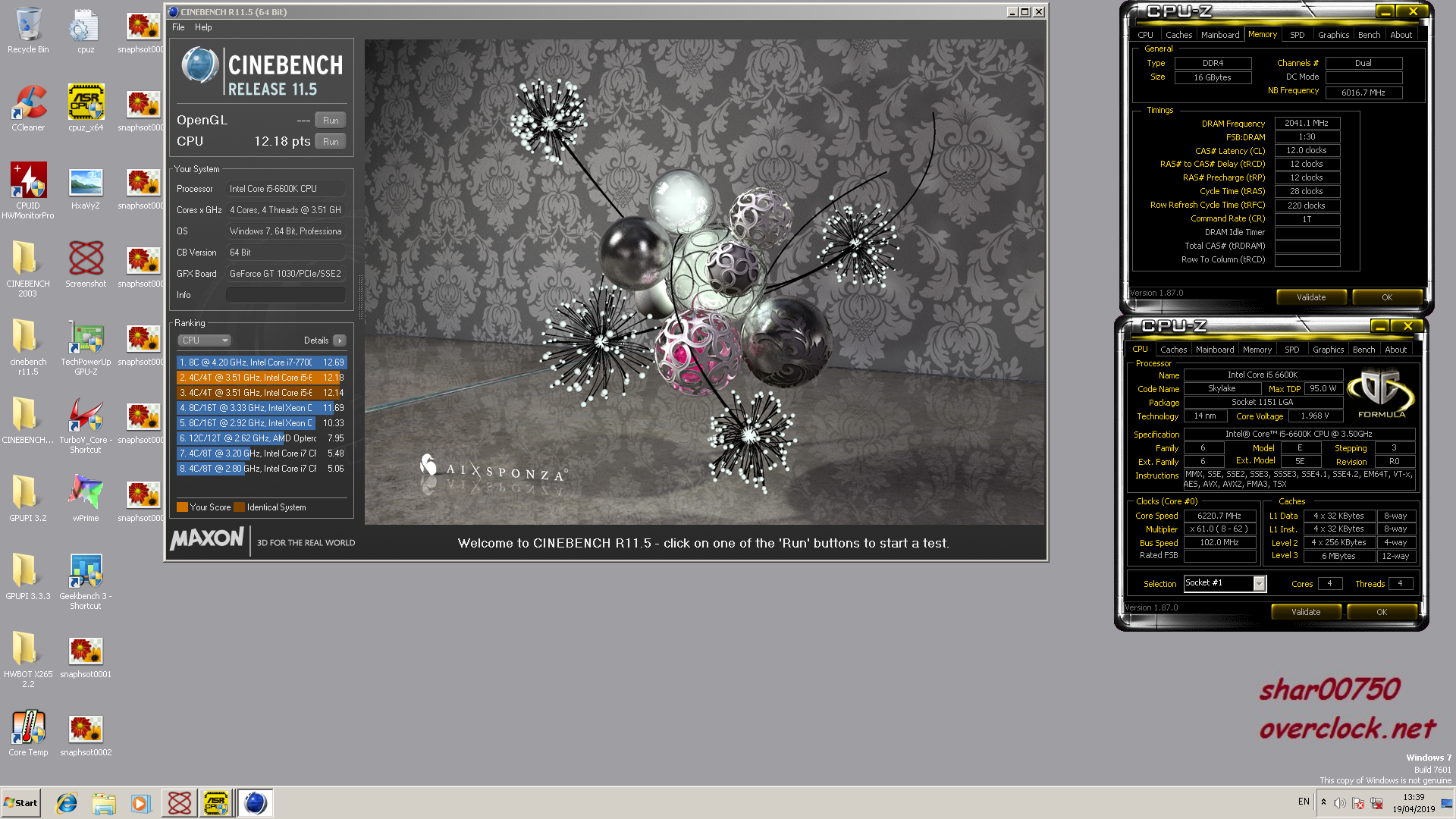The height and width of the screenshot is (819, 1456).
Task: Open Graphics tab in upper CPU-Z
Action: (x=1333, y=35)
